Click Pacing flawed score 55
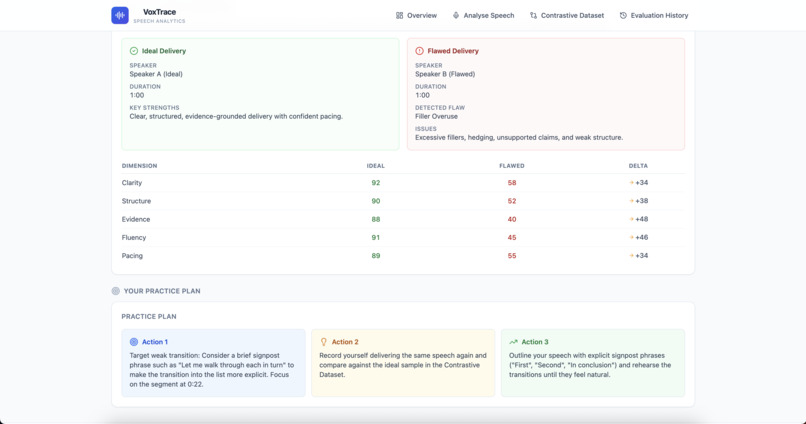Viewport: 806px width, 424px height. 512,255
